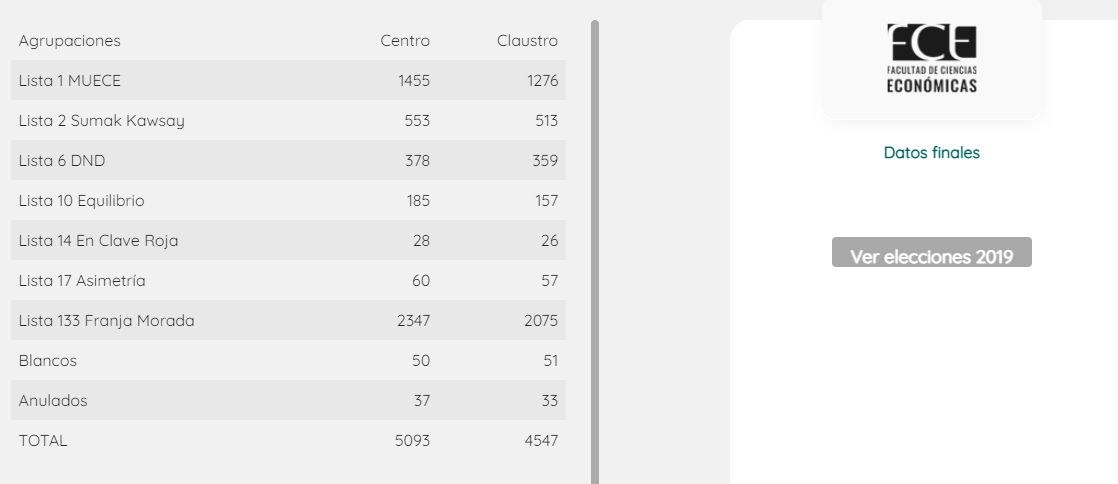Select the Lista 6 DND row label
Screen dimensions: 1118x484
tap(62, 161)
